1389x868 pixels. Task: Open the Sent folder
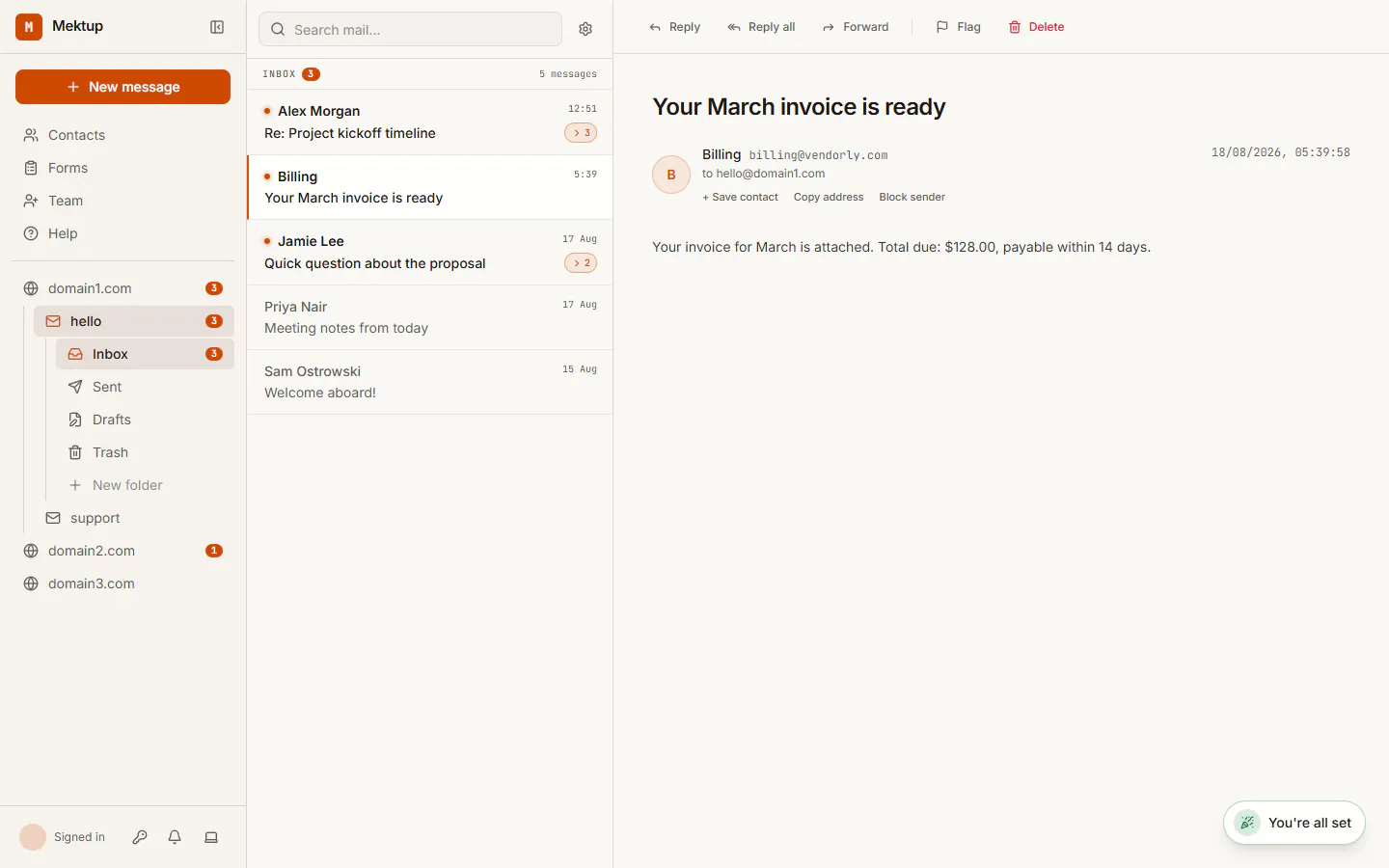click(x=145, y=387)
